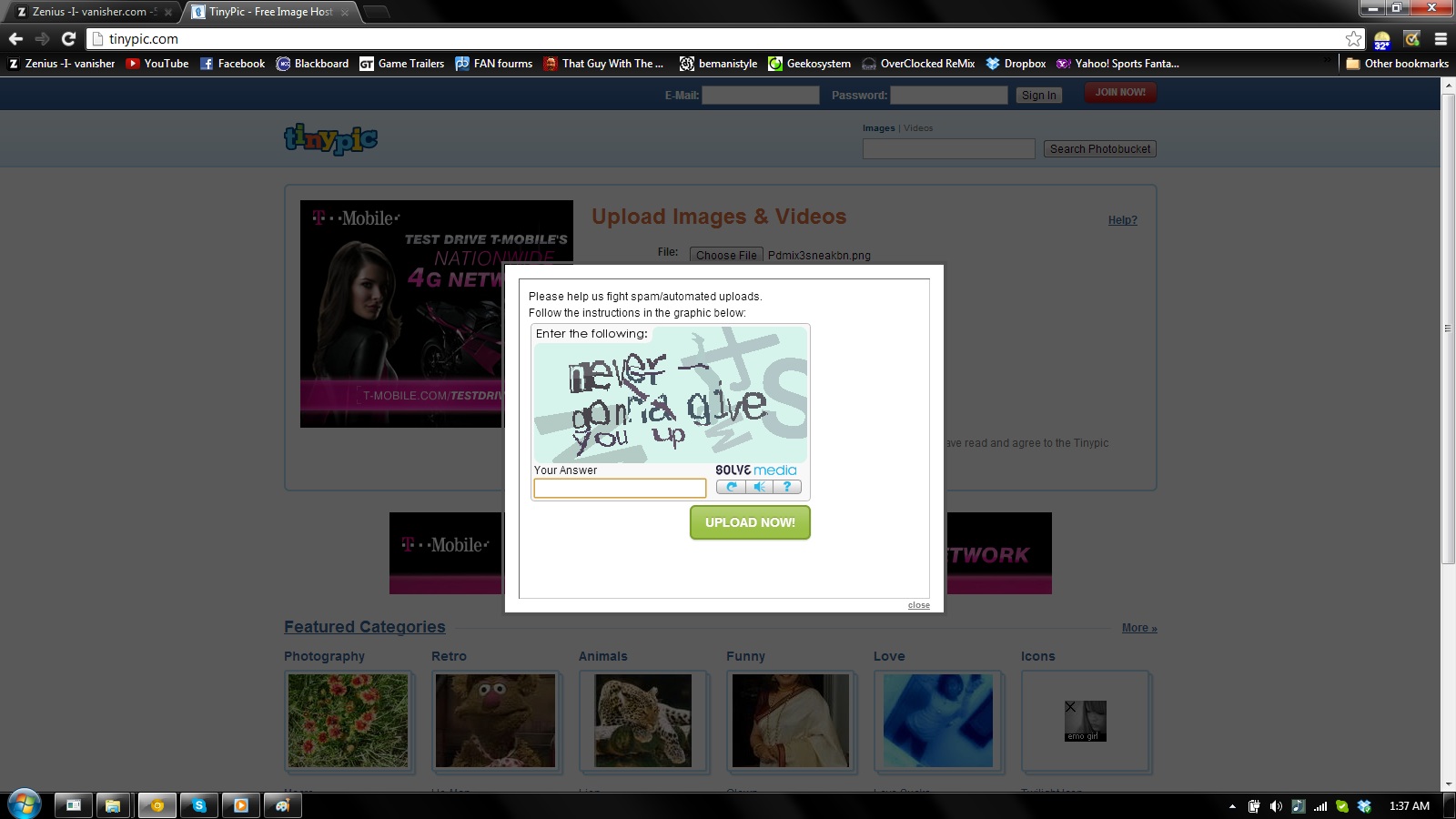Launch Windows Media Player taskbar icon

241,805
